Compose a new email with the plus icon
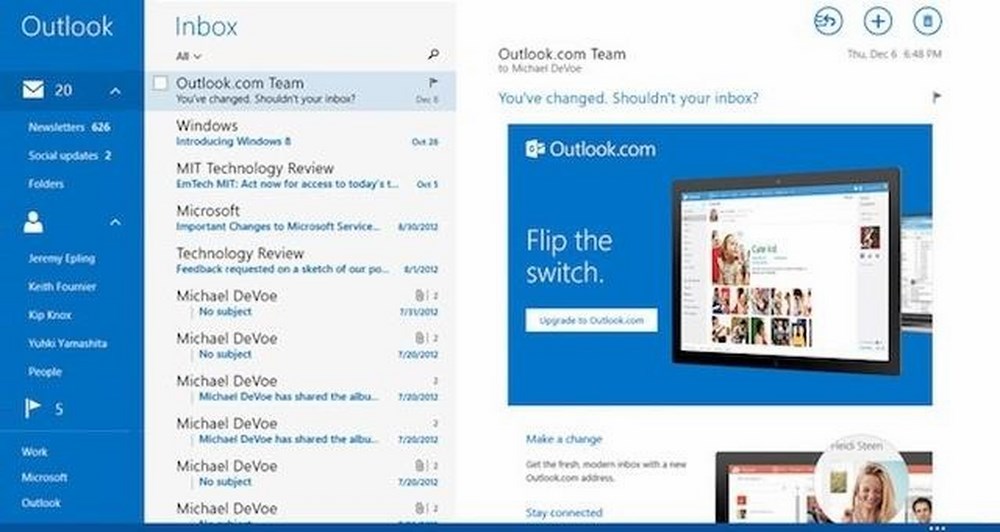 click(x=878, y=21)
